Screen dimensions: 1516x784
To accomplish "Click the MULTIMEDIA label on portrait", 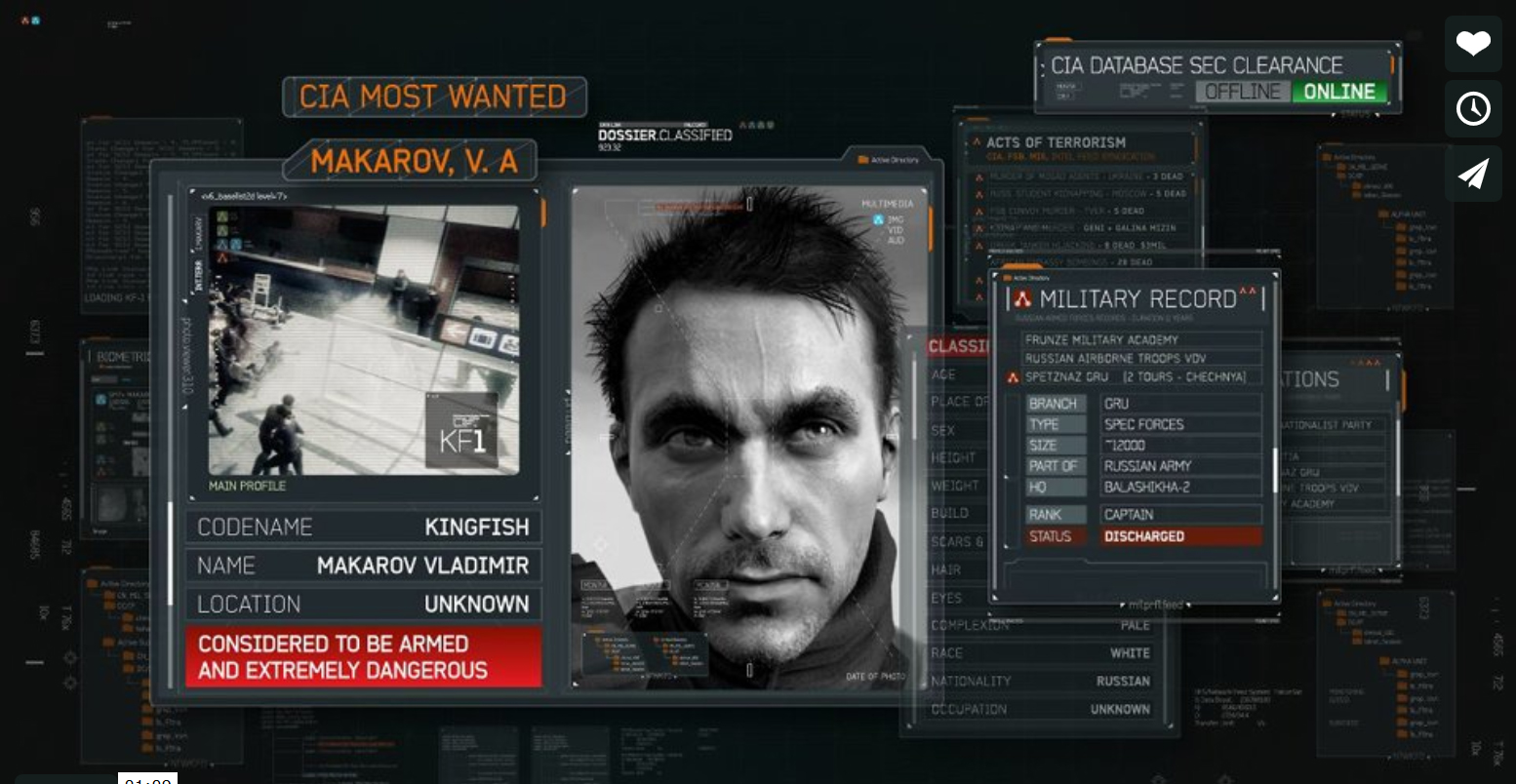I will click(887, 204).
